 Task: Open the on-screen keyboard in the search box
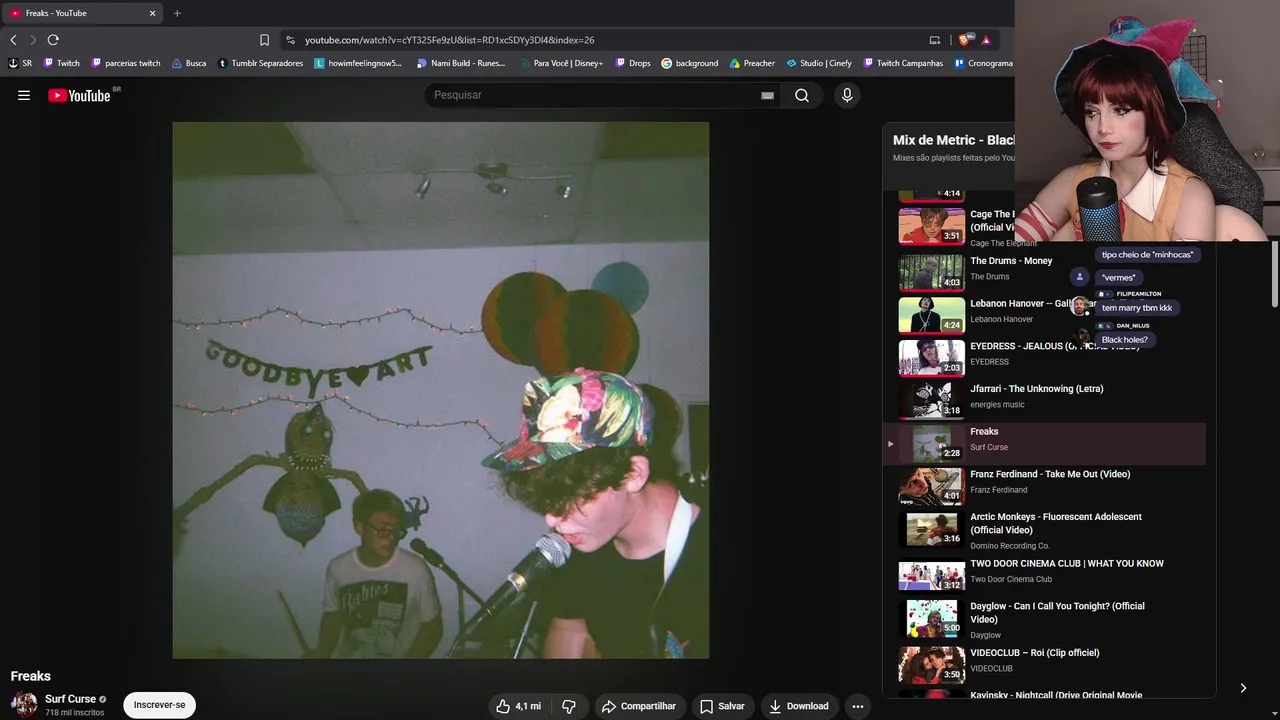point(767,95)
